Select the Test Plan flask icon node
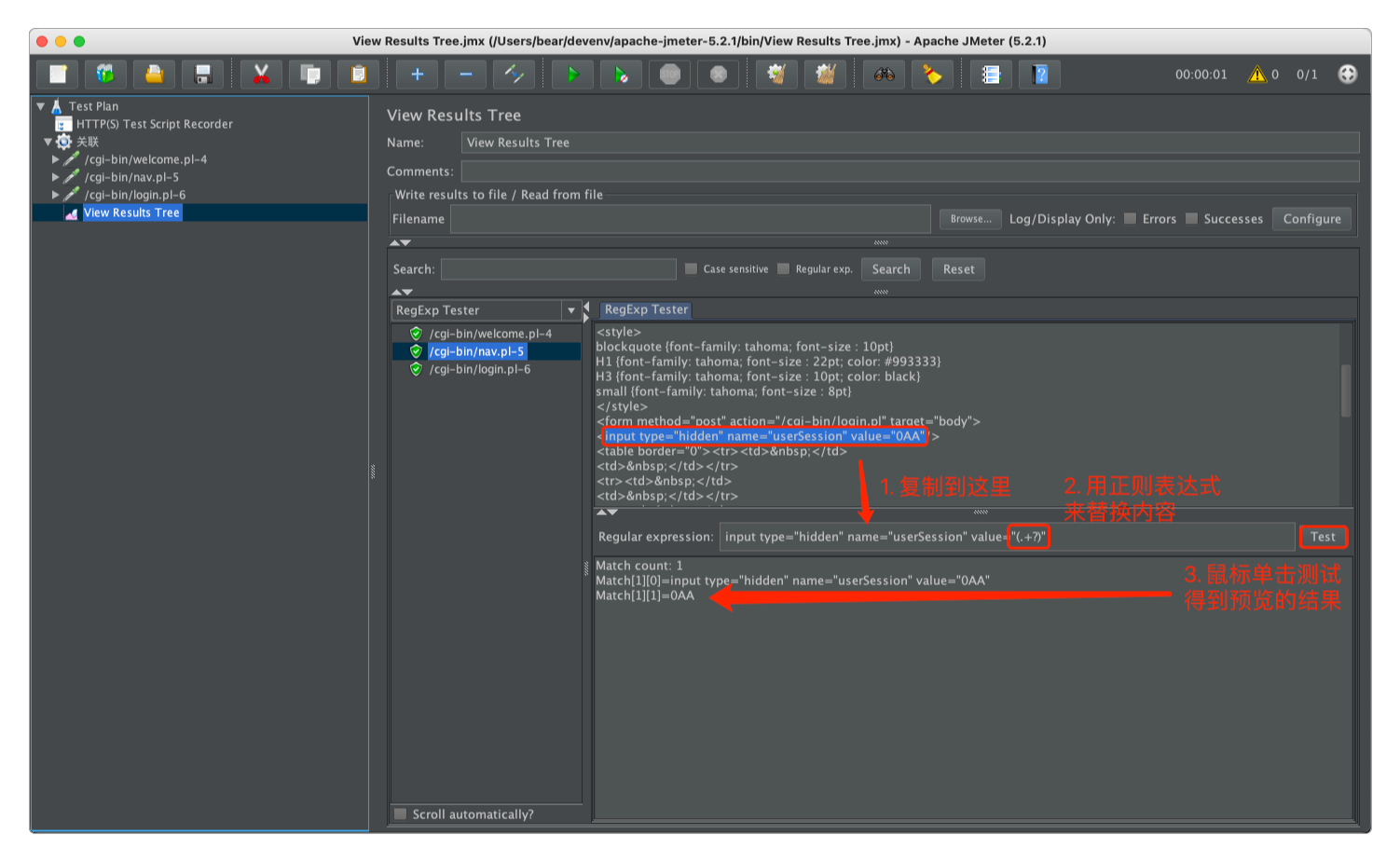 pyautogui.click(x=57, y=106)
